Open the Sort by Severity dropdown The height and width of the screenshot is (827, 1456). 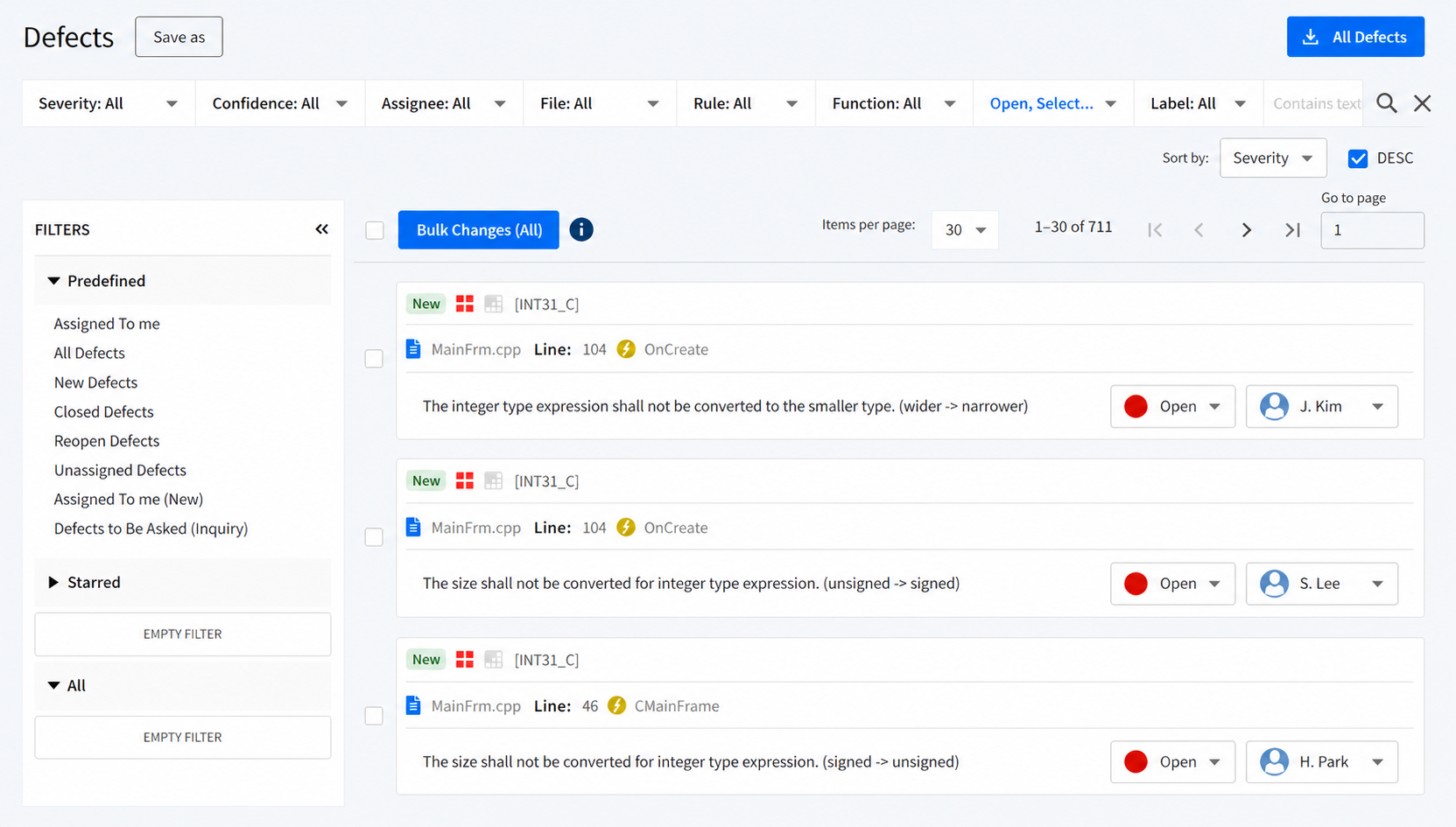point(1273,158)
